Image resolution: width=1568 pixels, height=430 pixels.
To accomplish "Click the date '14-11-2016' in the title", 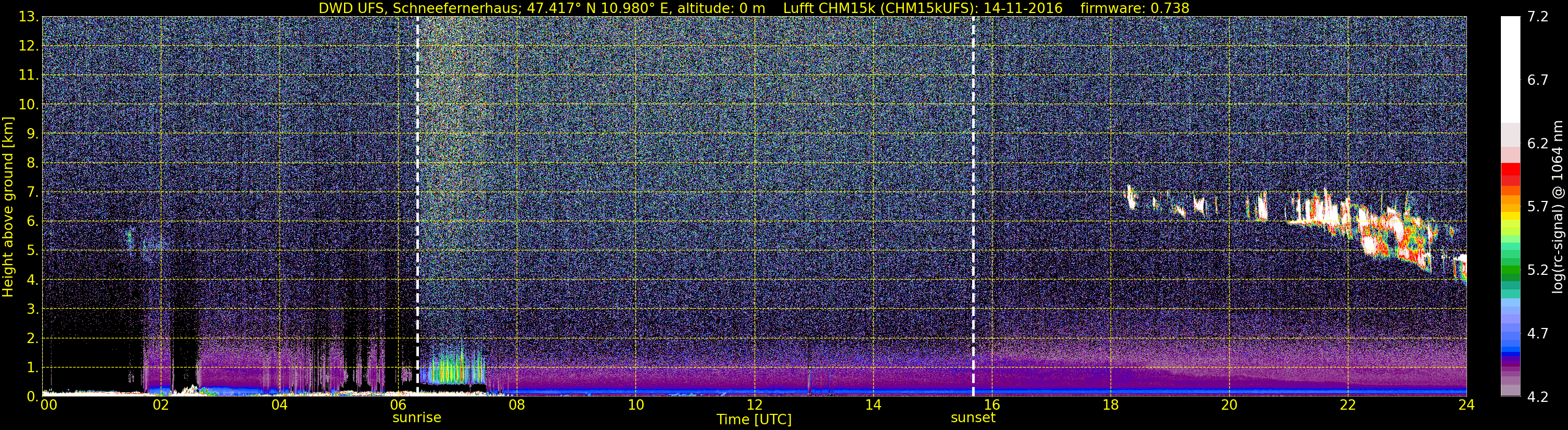I will click(x=1023, y=8).
